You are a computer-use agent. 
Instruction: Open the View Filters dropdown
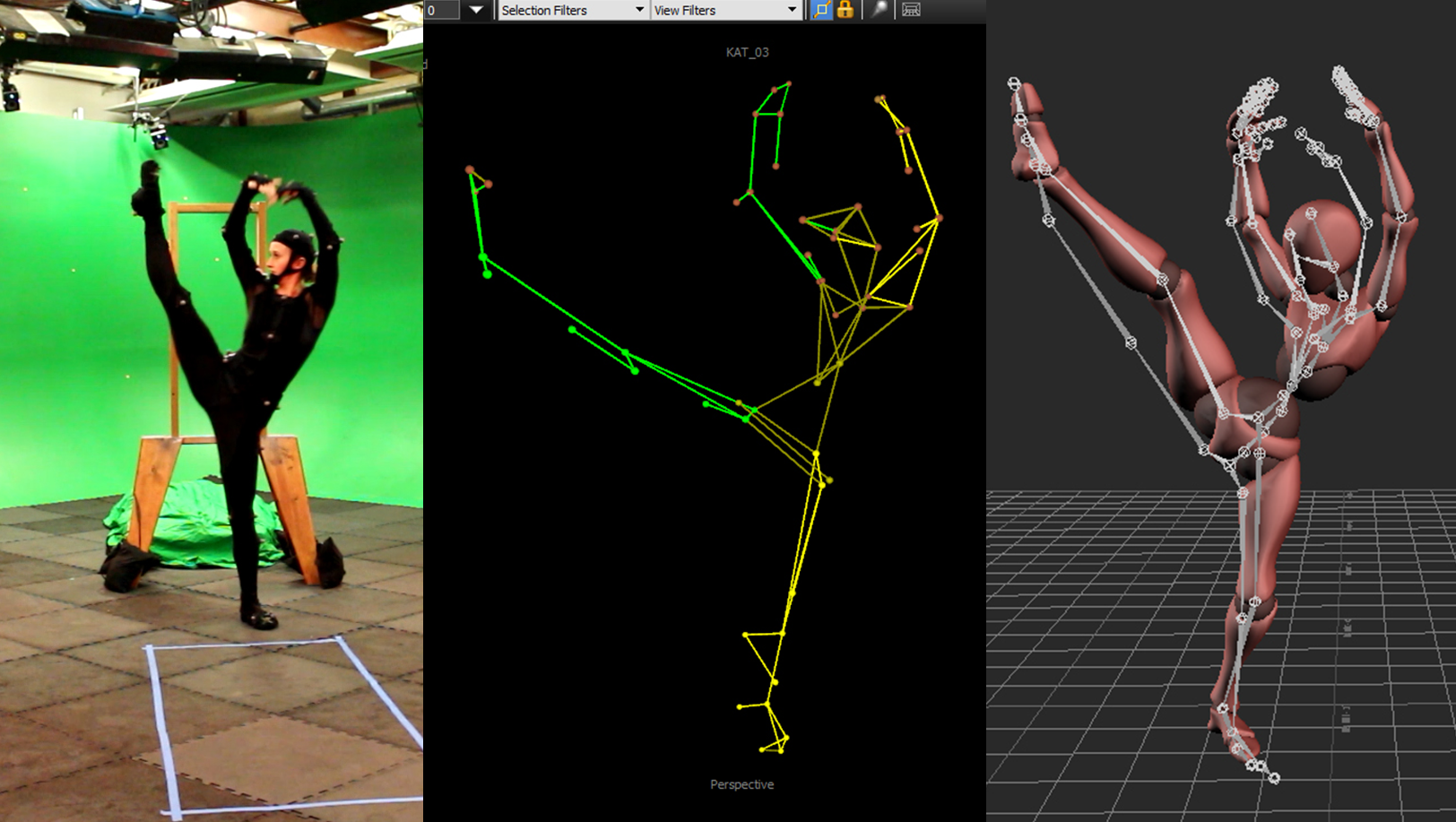click(x=724, y=10)
